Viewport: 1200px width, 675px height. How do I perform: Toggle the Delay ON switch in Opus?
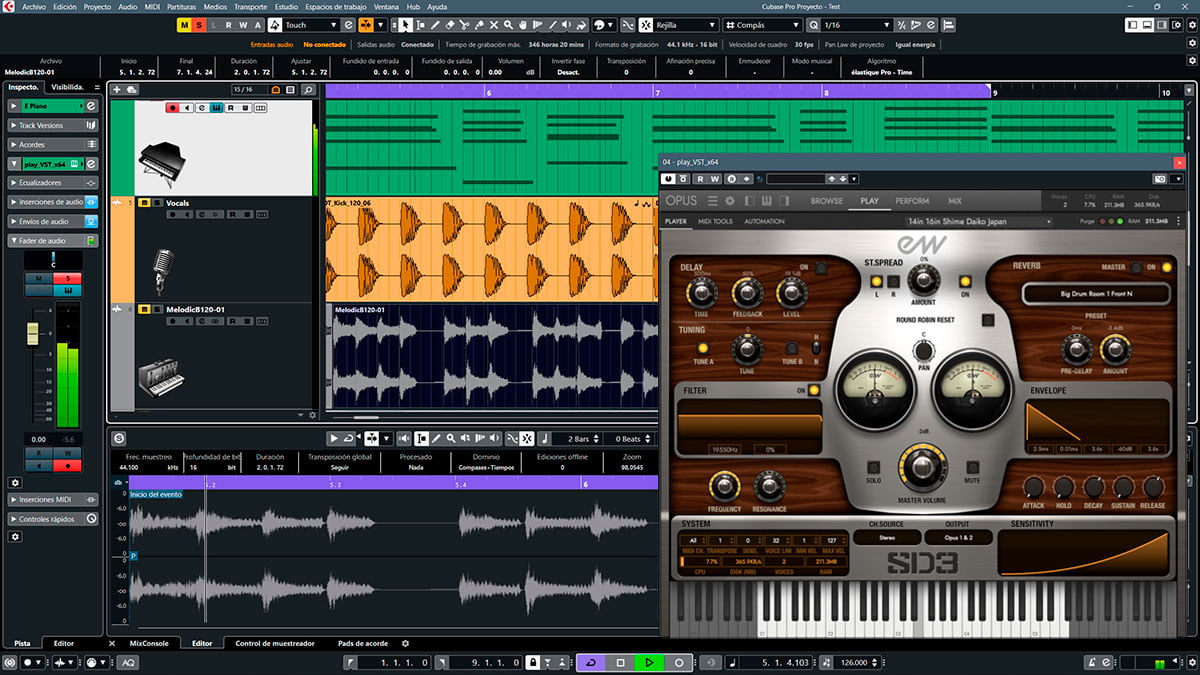click(x=820, y=267)
